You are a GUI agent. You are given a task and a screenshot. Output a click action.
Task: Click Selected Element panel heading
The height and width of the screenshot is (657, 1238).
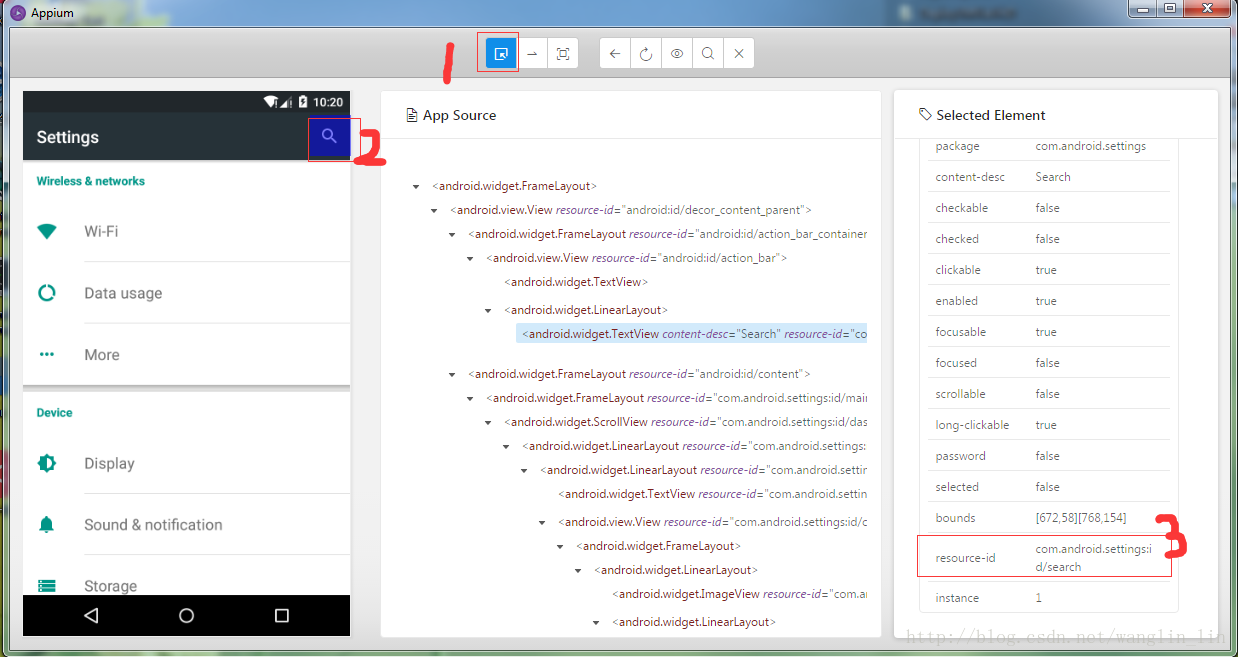tap(991, 115)
